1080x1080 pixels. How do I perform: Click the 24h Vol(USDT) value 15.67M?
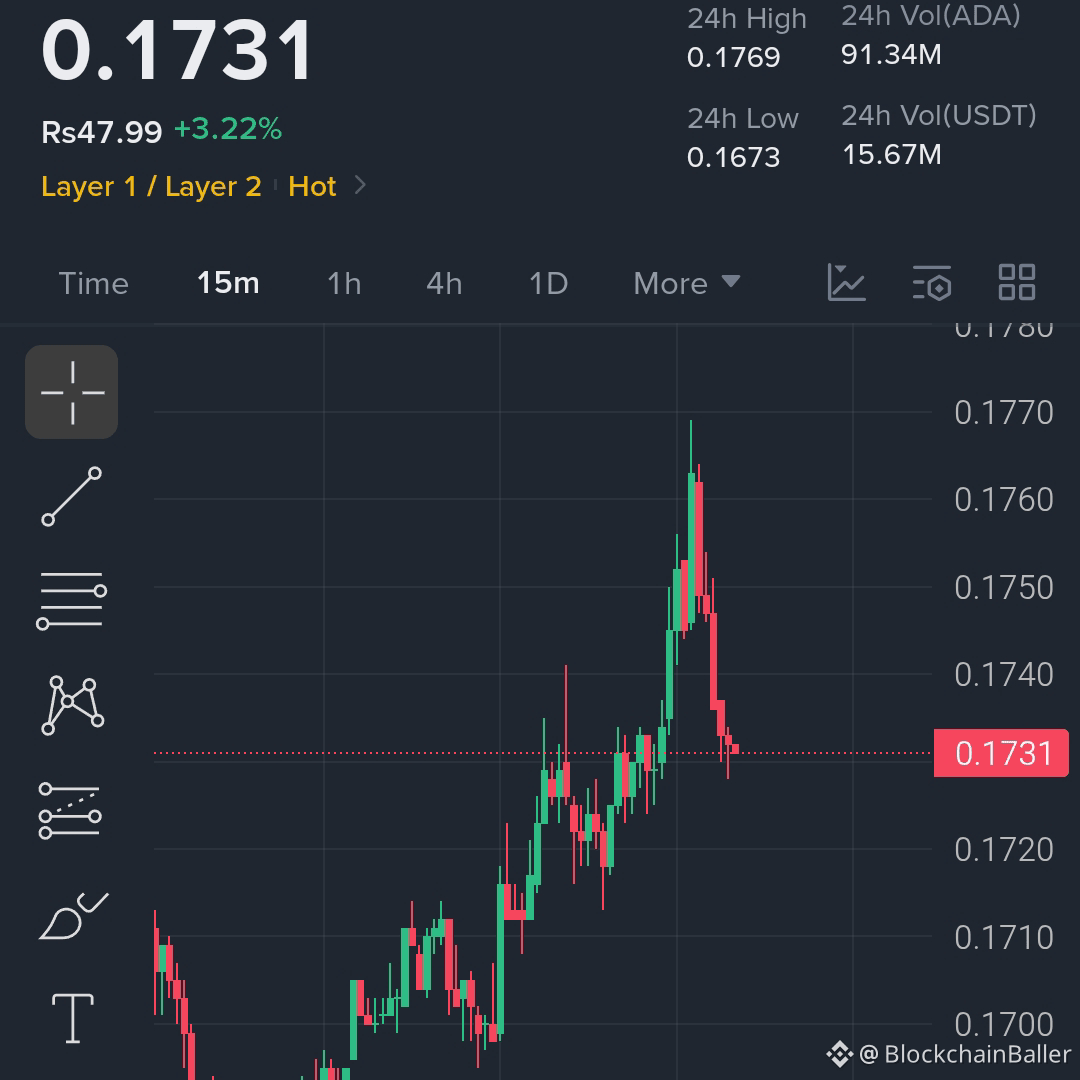tap(892, 154)
